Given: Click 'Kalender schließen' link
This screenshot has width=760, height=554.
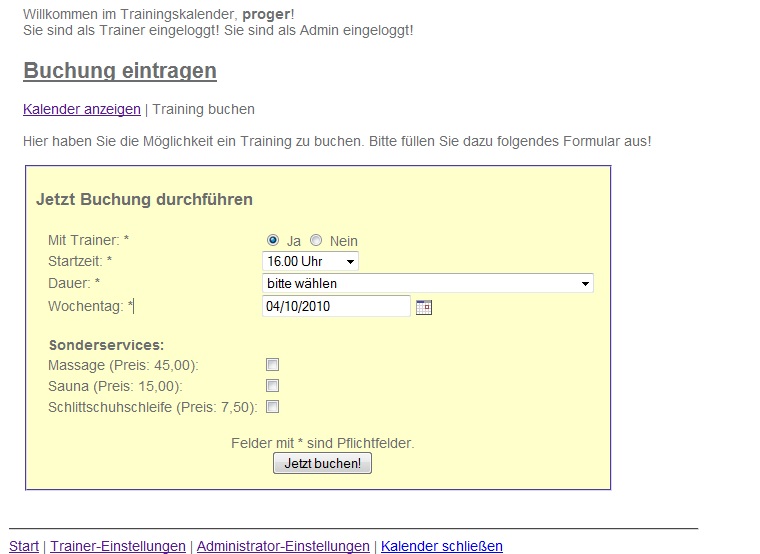Looking at the screenshot, I should (x=441, y=546).
